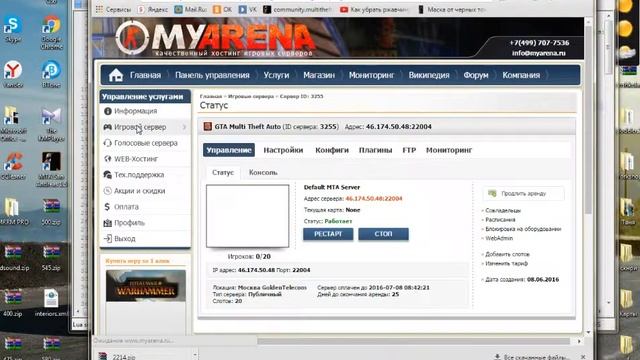The height and width of the screenshot is (360, 640).
Task: Open Услуги in the top navigation
Action: click(x=276, y=75)
